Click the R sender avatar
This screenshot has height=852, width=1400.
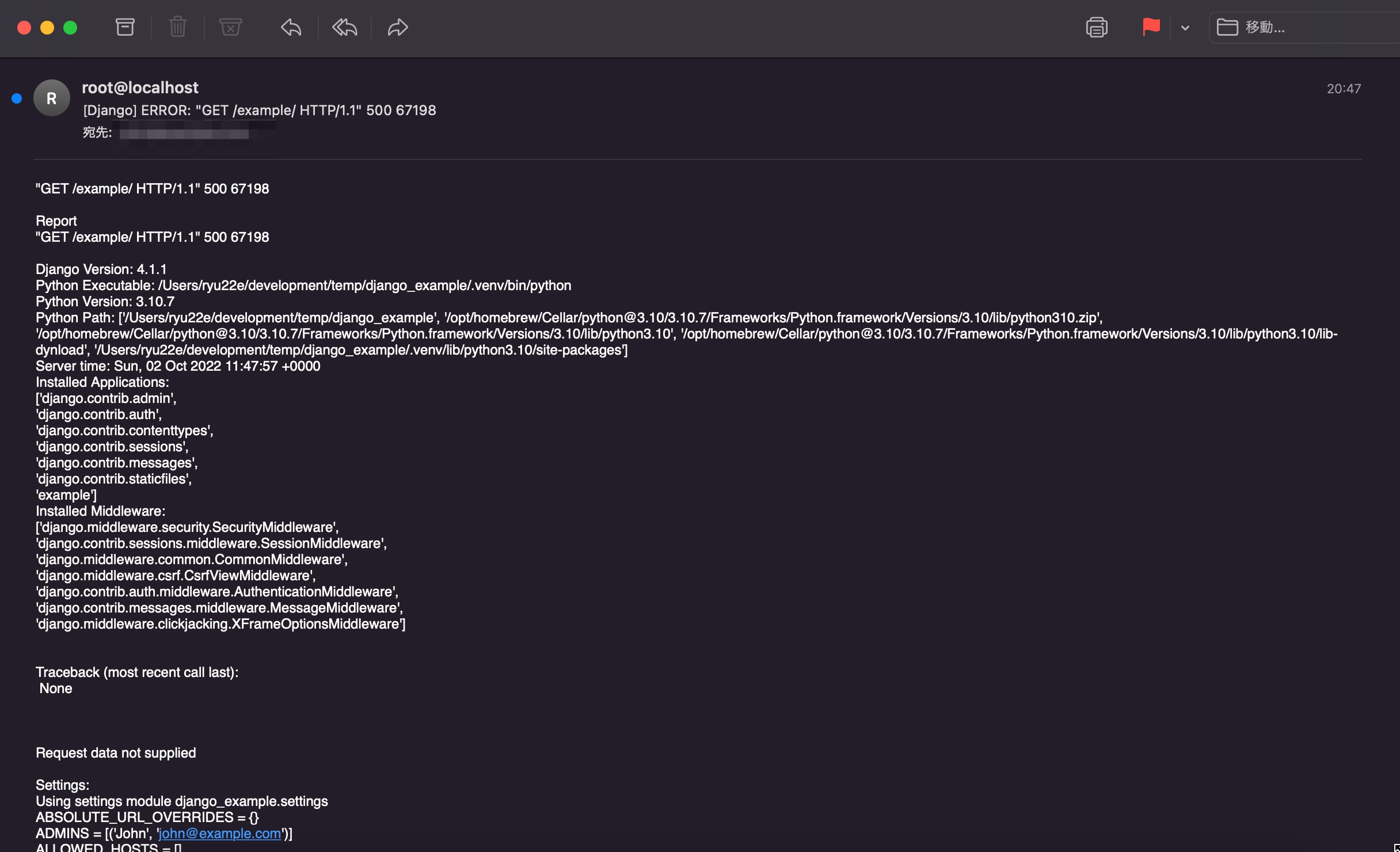coord(52,98)
